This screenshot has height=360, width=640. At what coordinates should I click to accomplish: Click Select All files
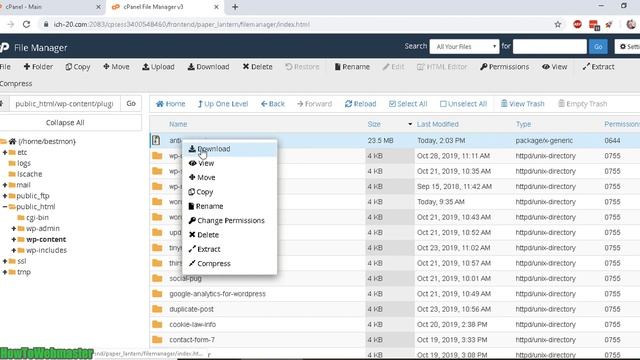[x=408, y=104]
